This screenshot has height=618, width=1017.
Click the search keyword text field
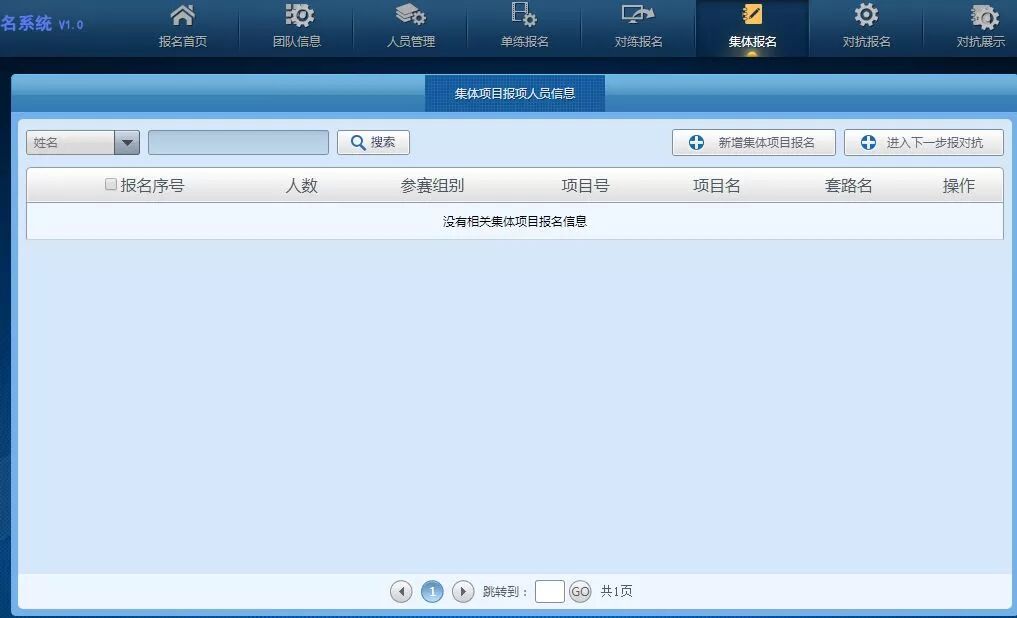238,143
